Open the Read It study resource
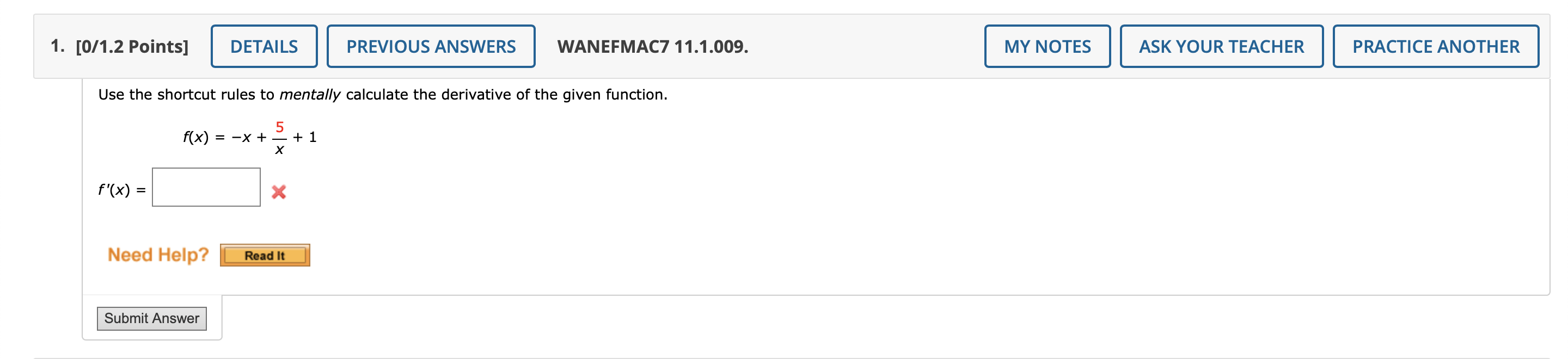This screenshot has height=359, width=1568. [x=265, y=255]
